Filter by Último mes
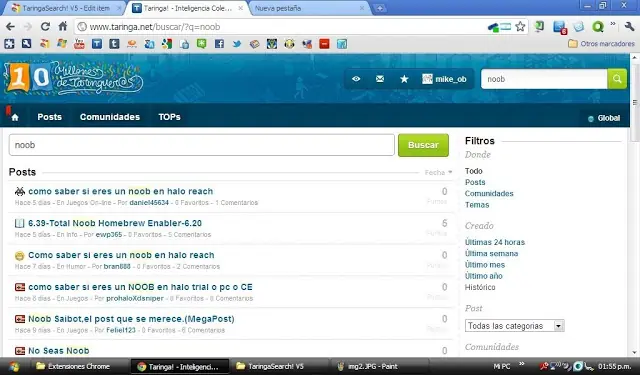 [485, 265]
